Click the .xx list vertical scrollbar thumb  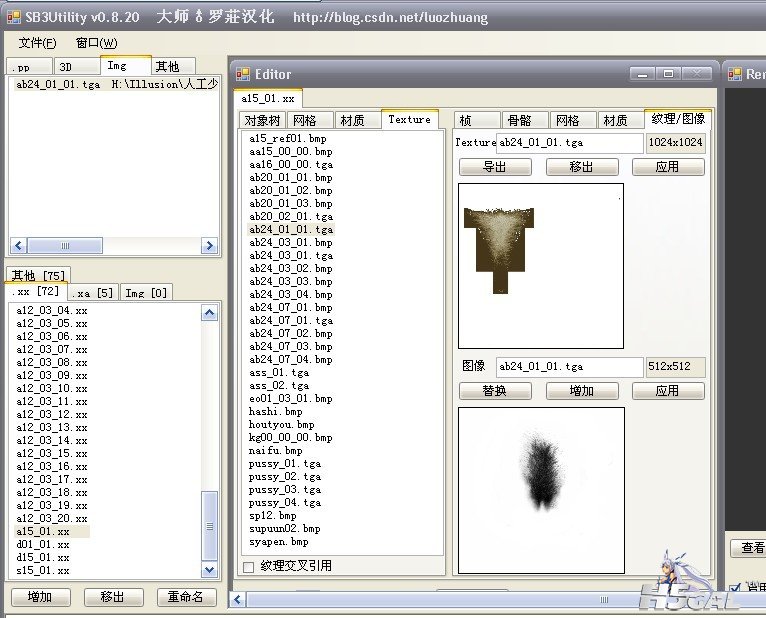(210, 526)
